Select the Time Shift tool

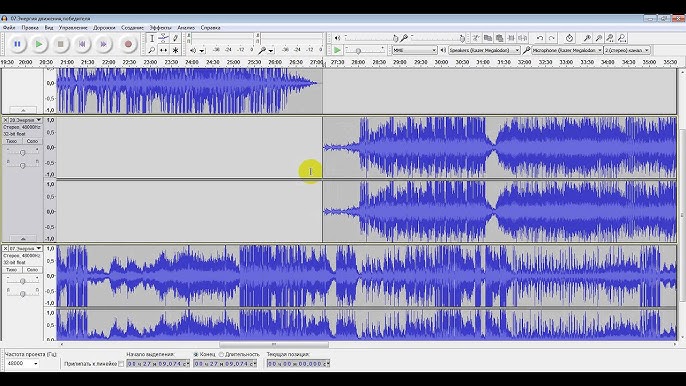pos(164,50)
